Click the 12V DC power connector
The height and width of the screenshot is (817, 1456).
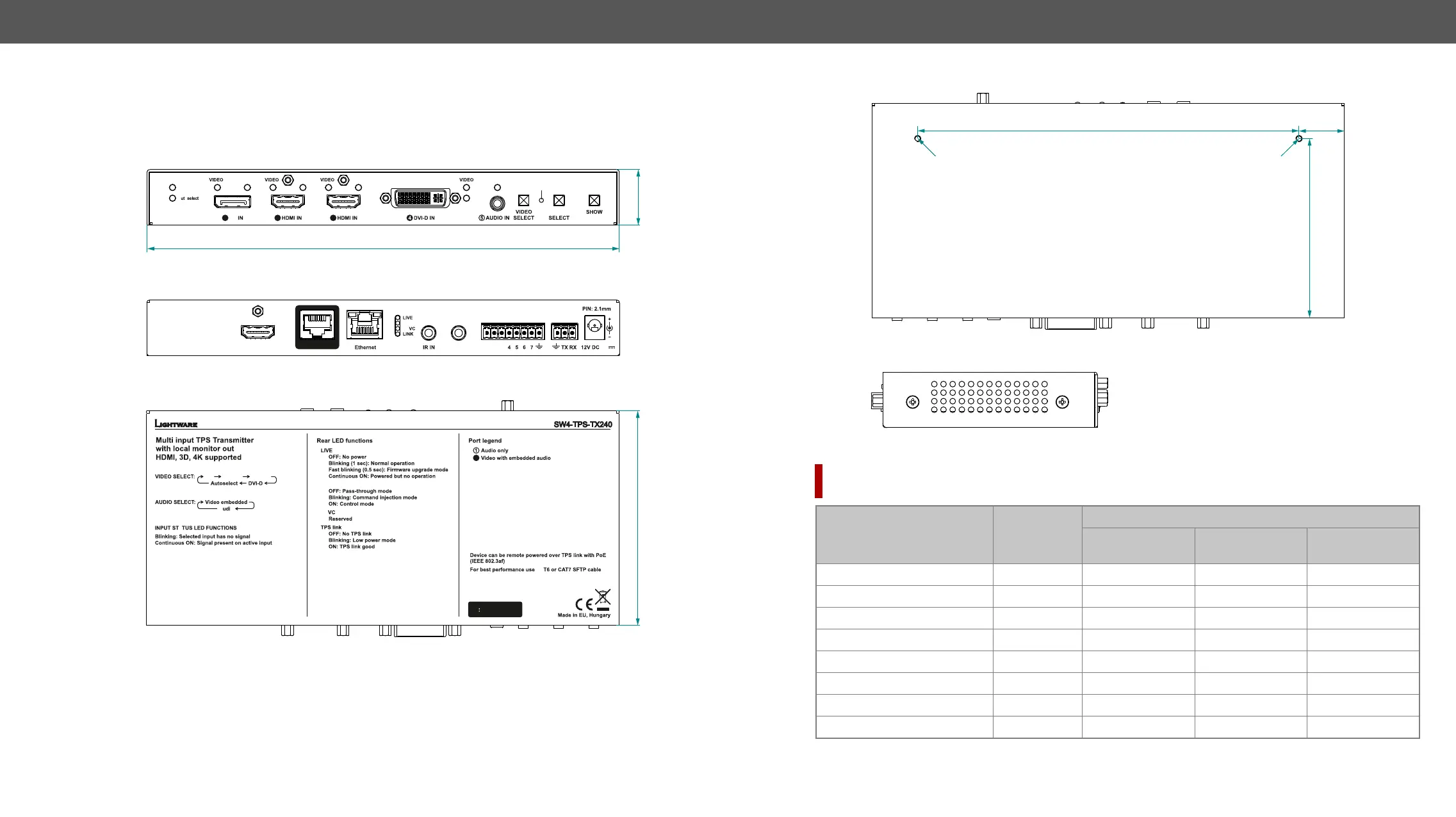click(x=594, y=328)
